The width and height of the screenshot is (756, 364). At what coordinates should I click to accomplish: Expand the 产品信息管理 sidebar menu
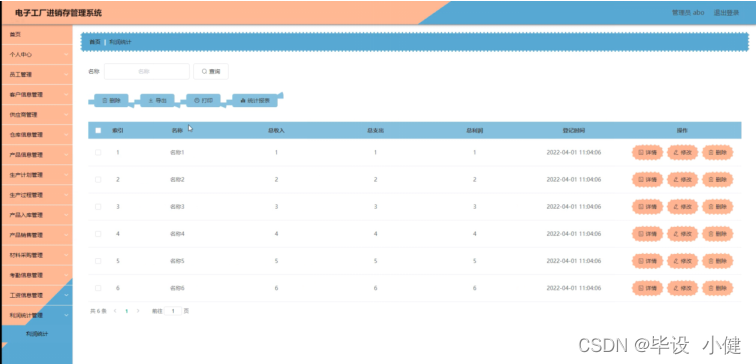[x=37, y=155]
